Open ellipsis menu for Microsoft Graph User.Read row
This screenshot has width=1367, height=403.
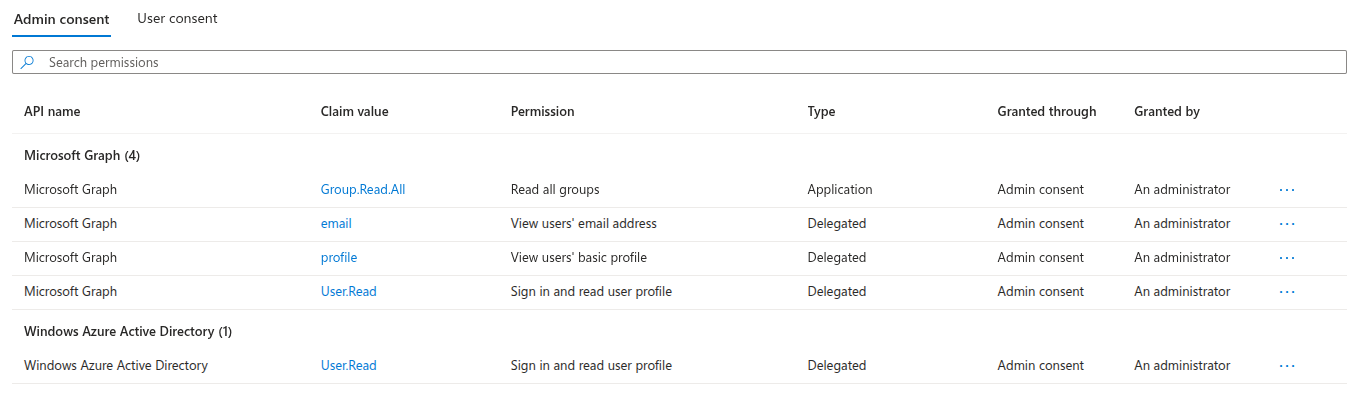(x=1286, y=292)
